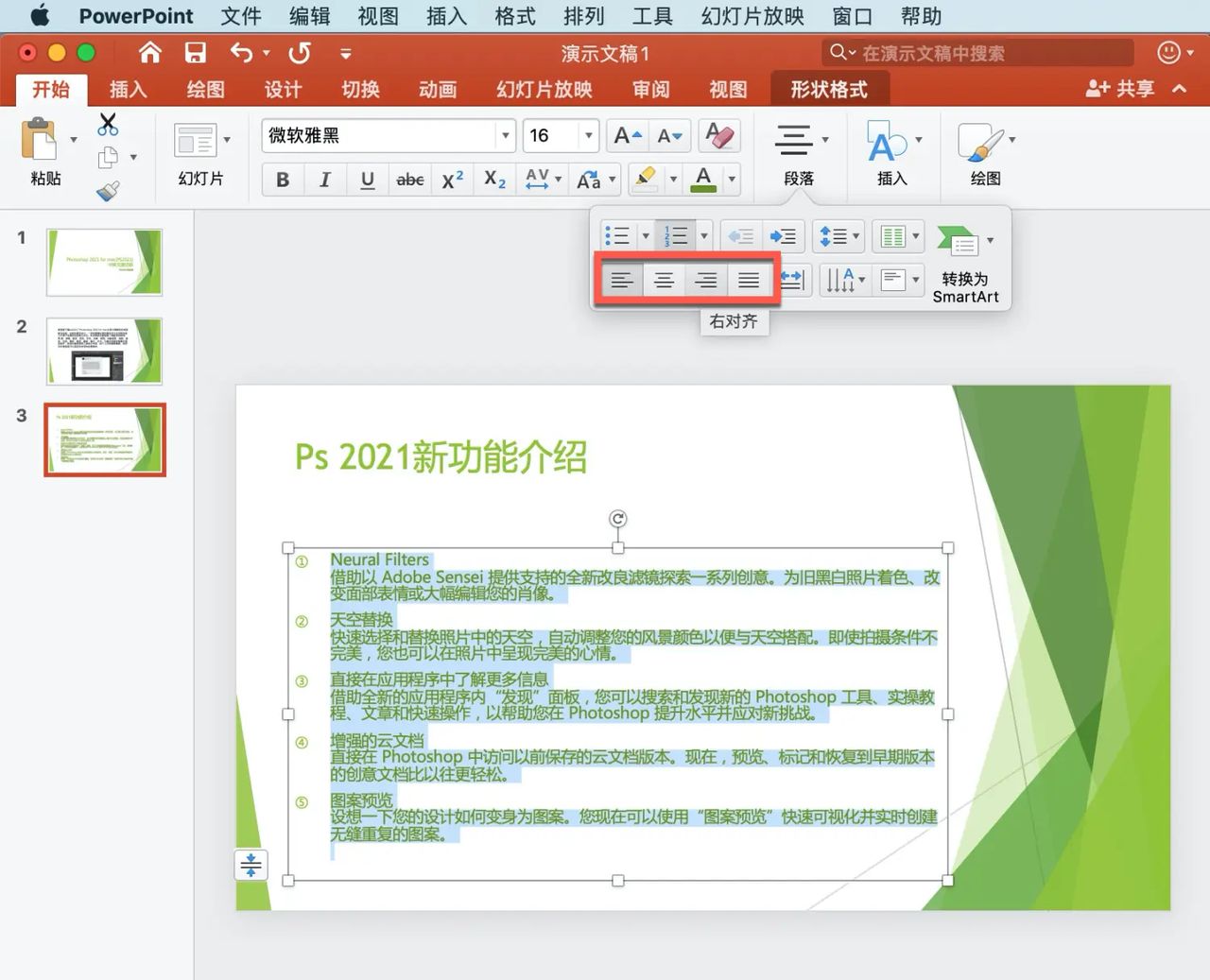The width and height of the screenshot is (1210, 980).
Task: Clear all formatting with eraser icon
Action: pos(719,136)
